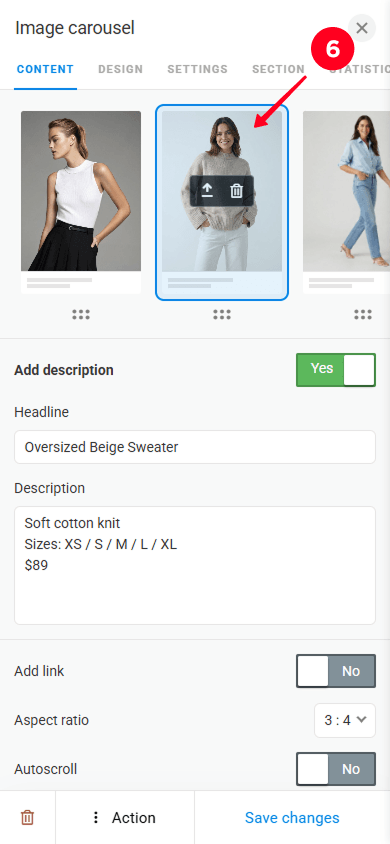
Task: Click the Add description label
Action: coord(64,370)
